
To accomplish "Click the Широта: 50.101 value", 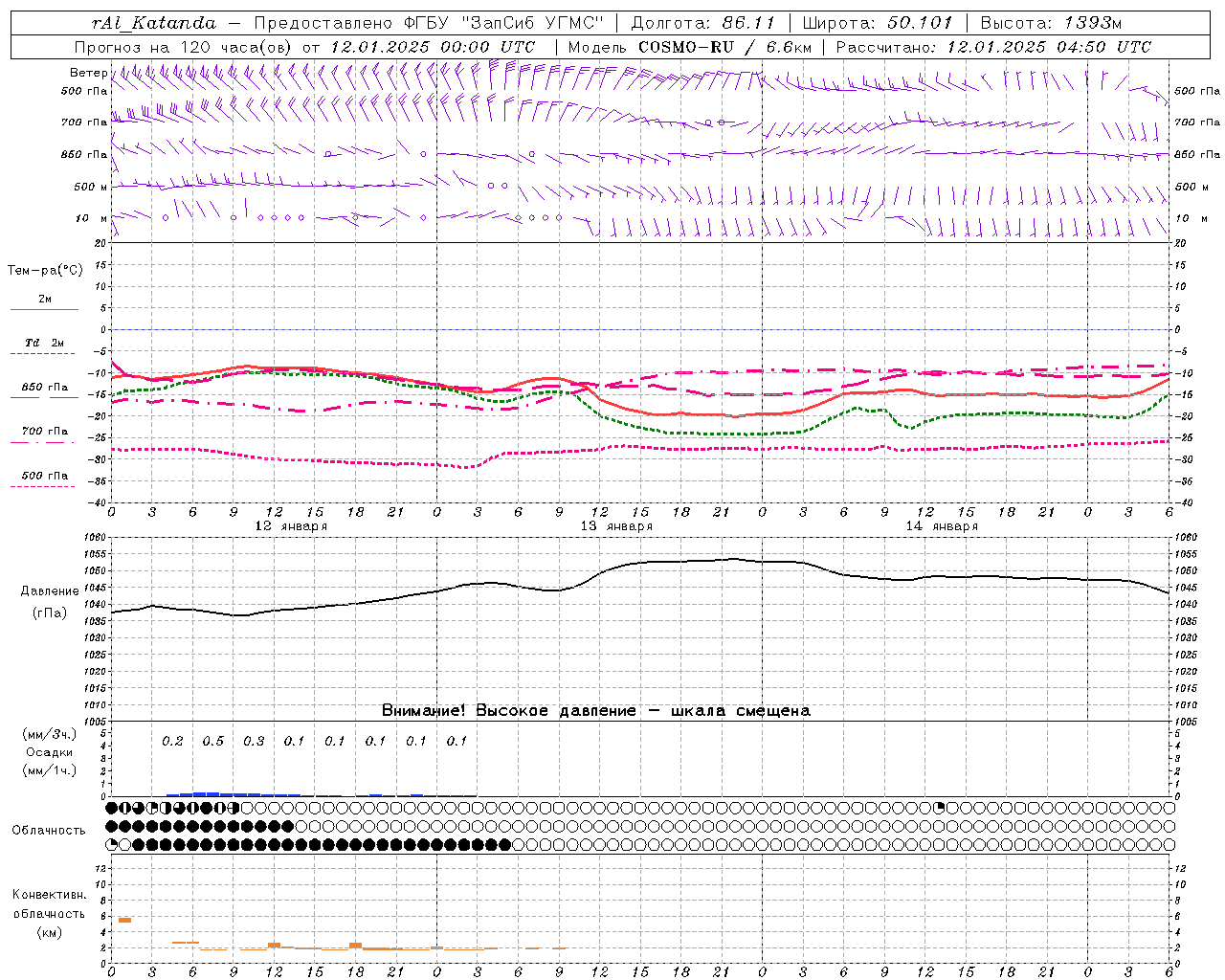I will click(x=876, y=23).
